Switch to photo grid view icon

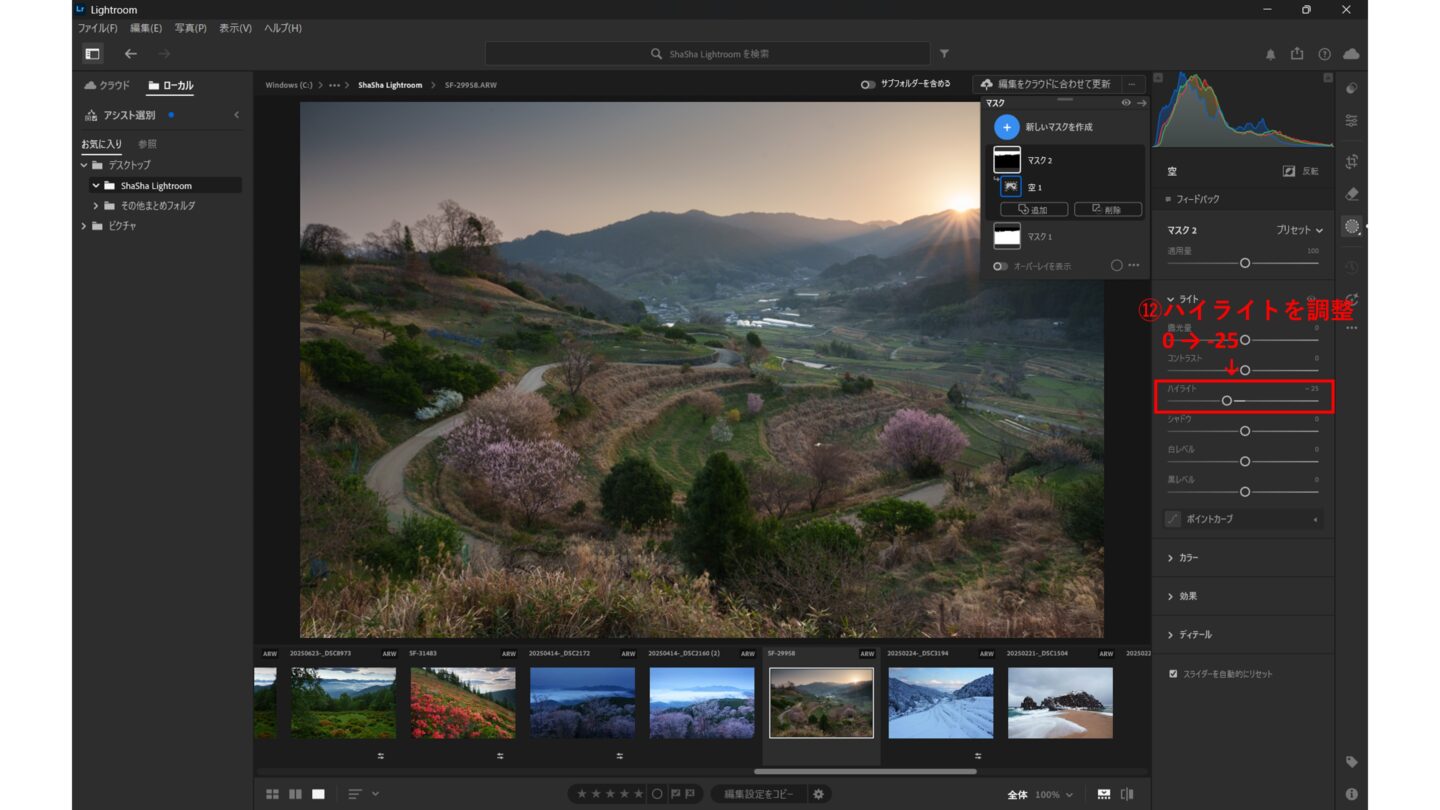[x=272, y=794]
